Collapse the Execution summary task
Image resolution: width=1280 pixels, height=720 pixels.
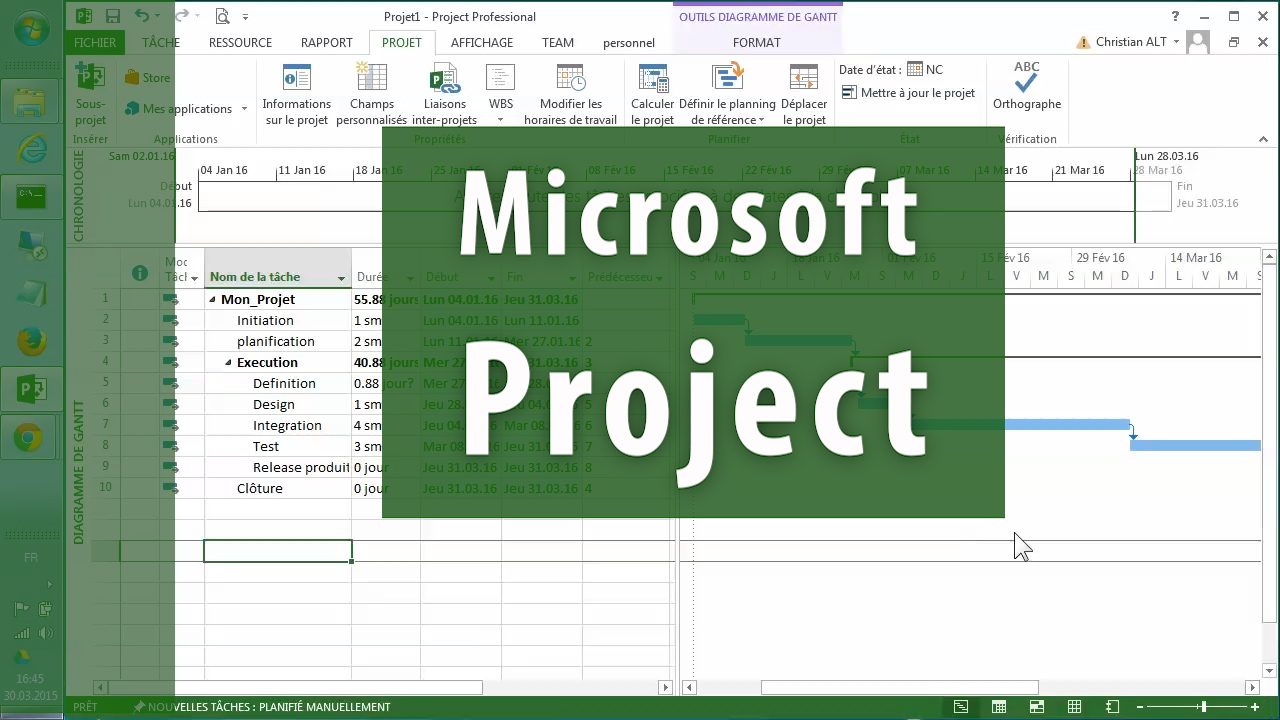coord(229,363)
